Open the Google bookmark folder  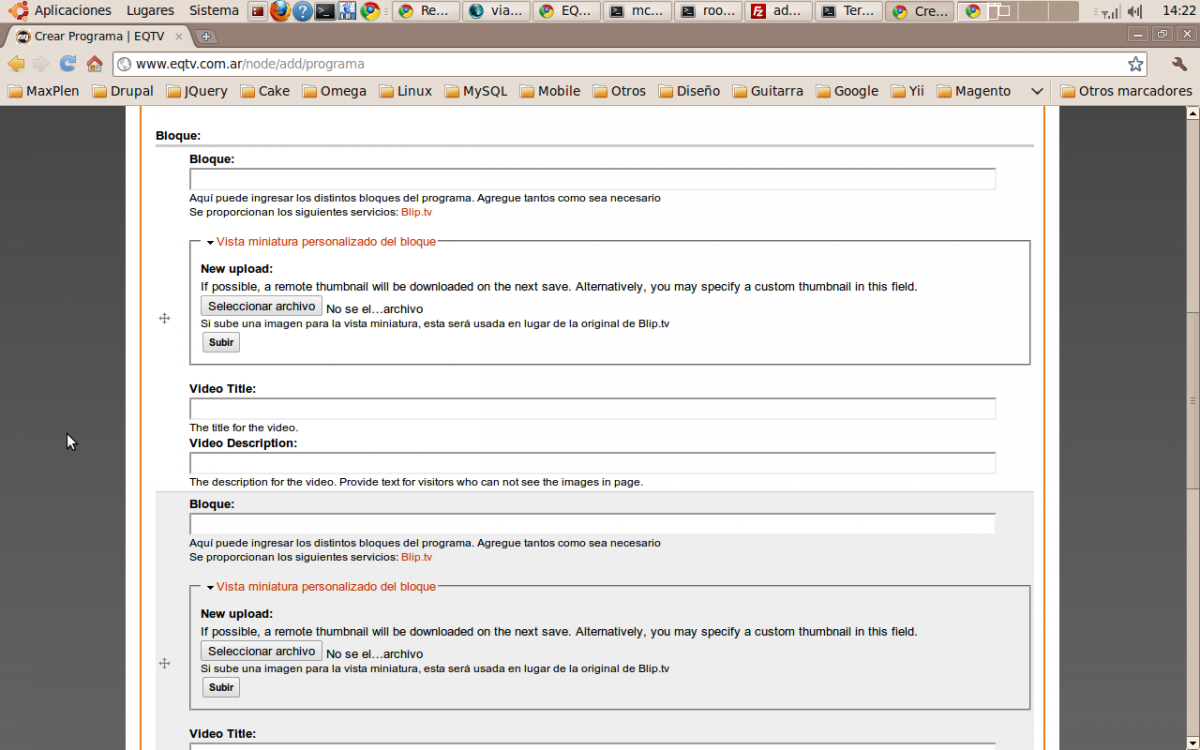pos(847,91)
